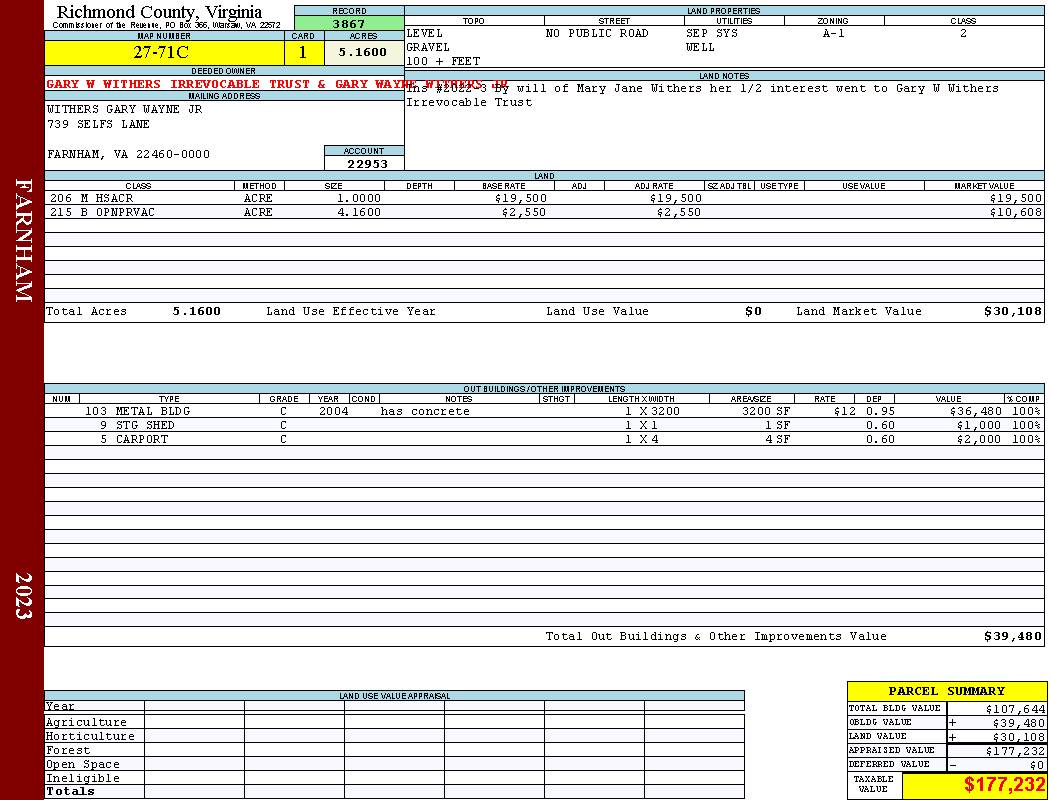This screenshot has height=800, width=1050.
Task: Click the land notes text about Mary Jane Withers
Action: 702,95
